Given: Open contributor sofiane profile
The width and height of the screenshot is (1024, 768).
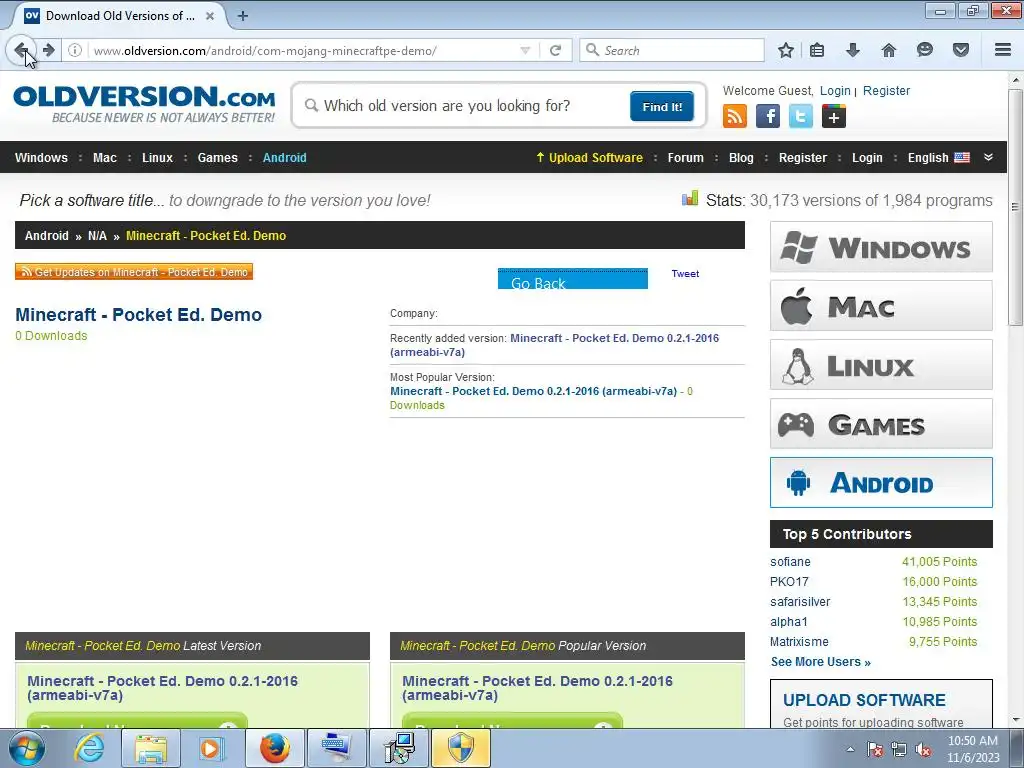Looking at the screenshot, I should (x=790, y=562).
